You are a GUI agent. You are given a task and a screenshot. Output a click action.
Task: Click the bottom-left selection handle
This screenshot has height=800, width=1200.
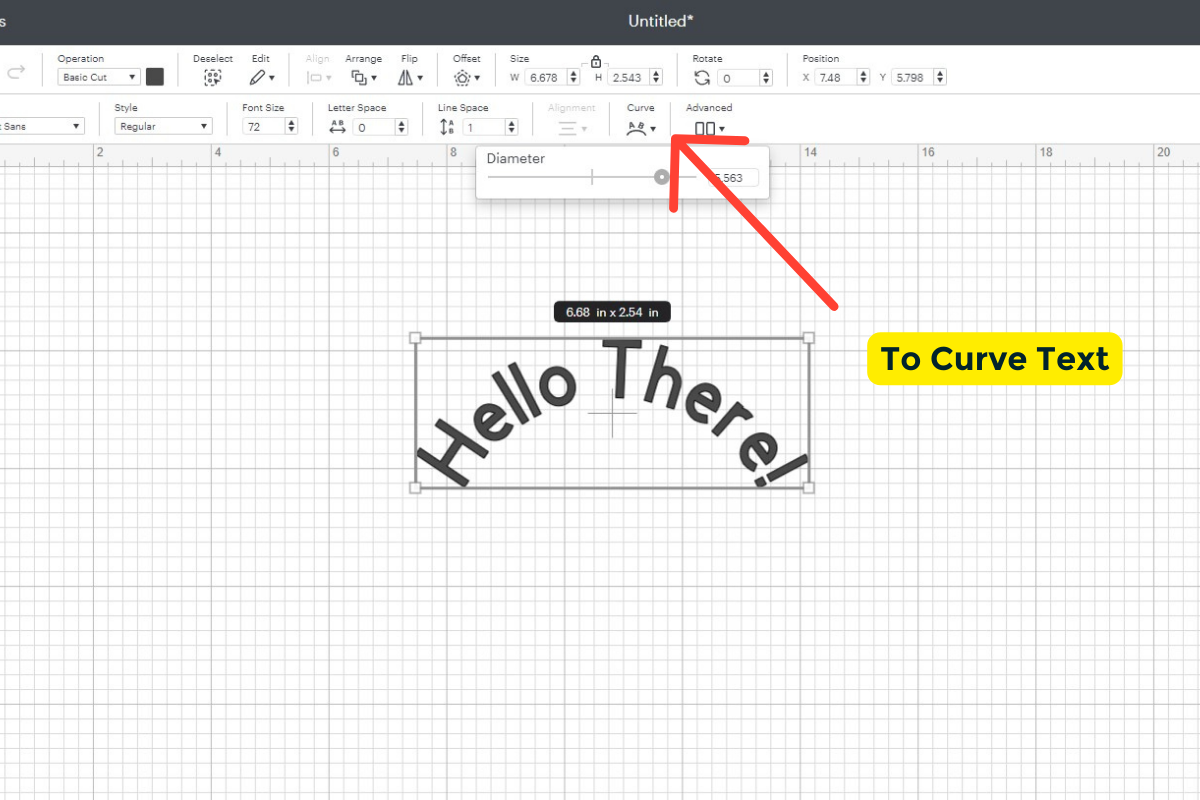(x=416, y=487)
